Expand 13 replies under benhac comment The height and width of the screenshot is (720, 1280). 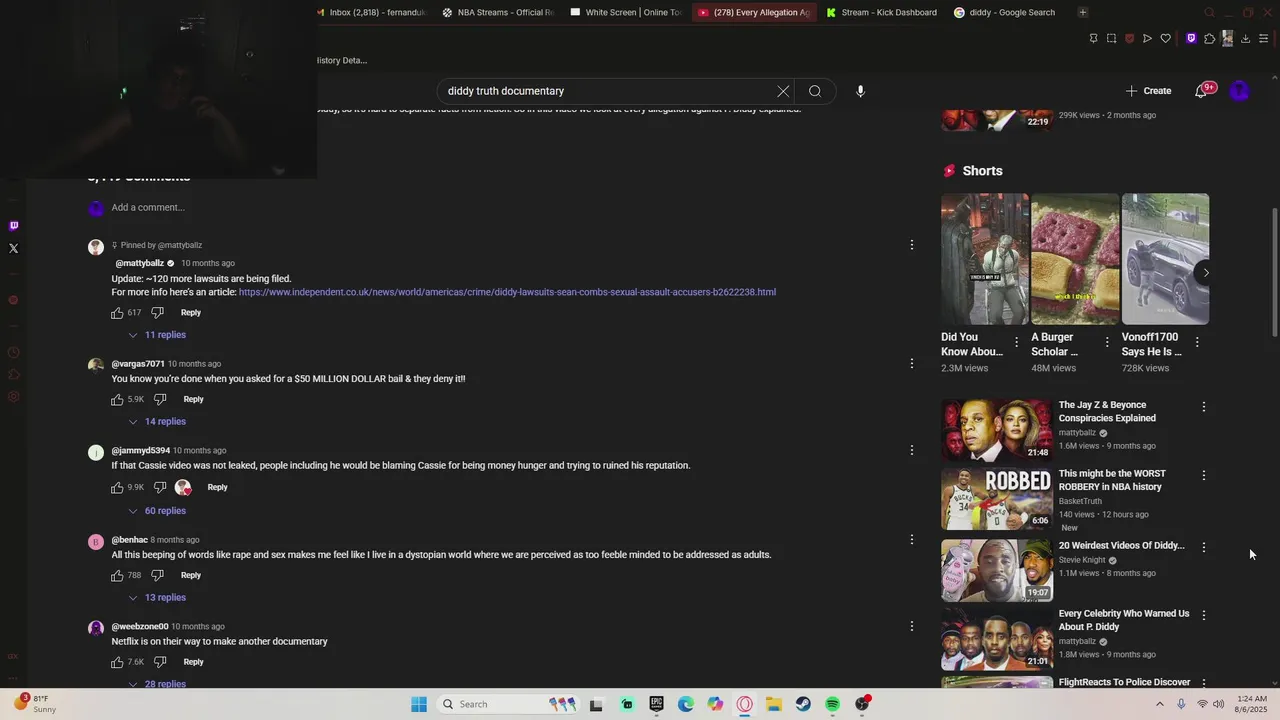coord(157,598)
